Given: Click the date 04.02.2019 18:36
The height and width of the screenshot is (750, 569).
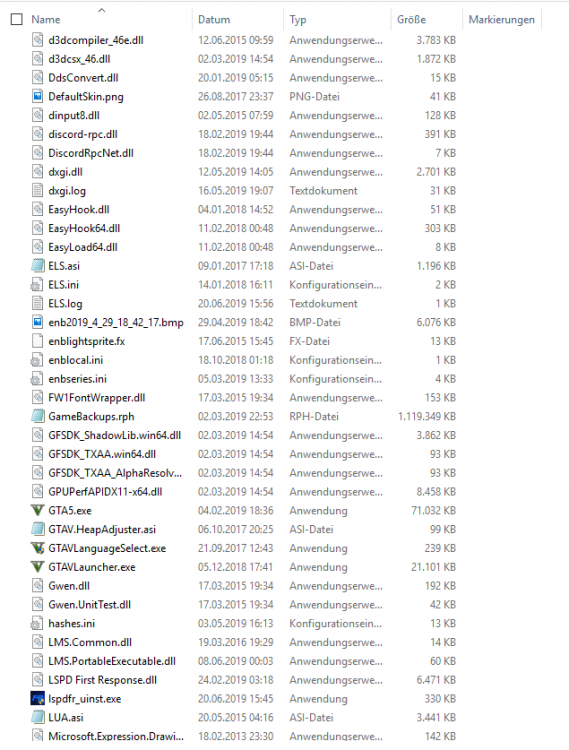Looking at the screenshot, I should click(236, 510).
